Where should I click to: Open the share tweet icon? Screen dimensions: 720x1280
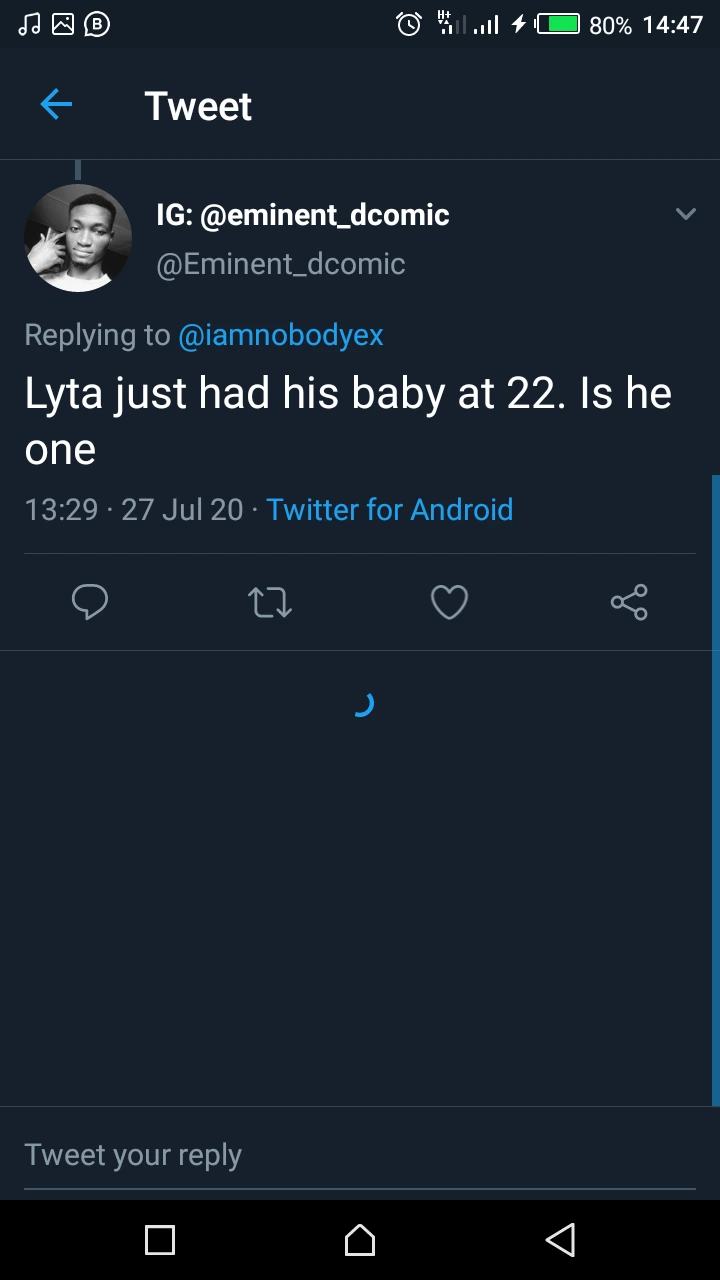629,602
